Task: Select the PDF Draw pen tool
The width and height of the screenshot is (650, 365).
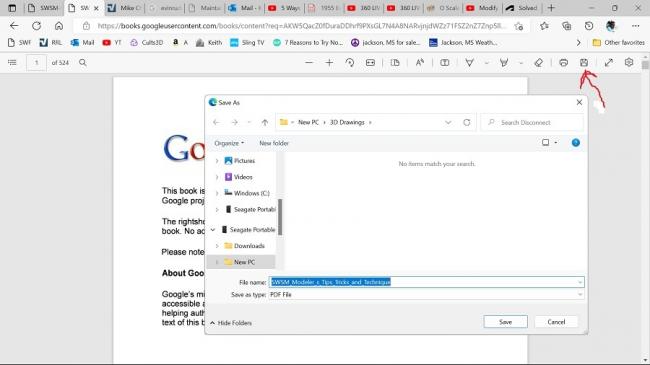Action: [469, 63]
